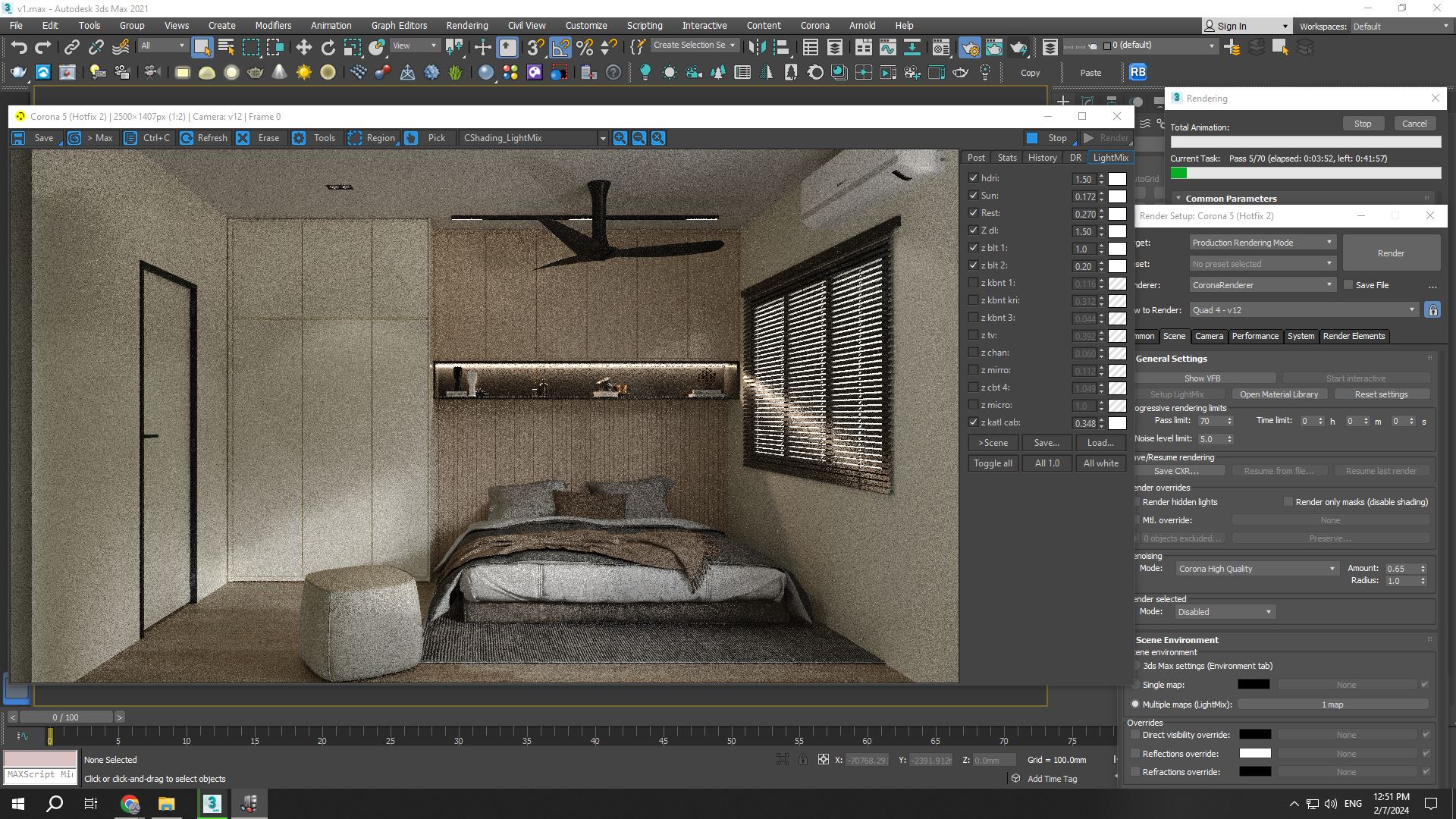Image resolution: width=1456 pixels, height=819 pixels.
Task: Uncheck the hdri light checkbox
Action: (x=973, y=178)
